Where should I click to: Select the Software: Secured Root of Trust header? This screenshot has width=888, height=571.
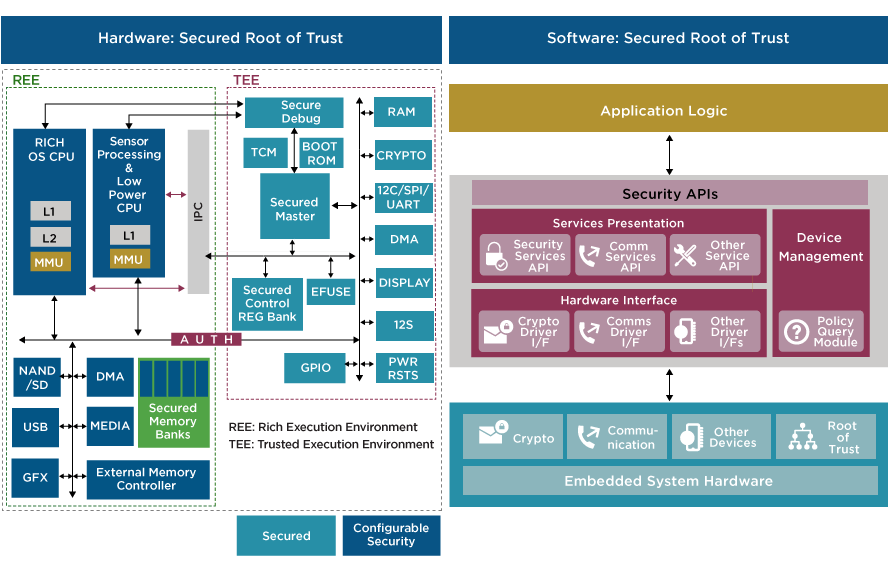click(x=667, y=39)
